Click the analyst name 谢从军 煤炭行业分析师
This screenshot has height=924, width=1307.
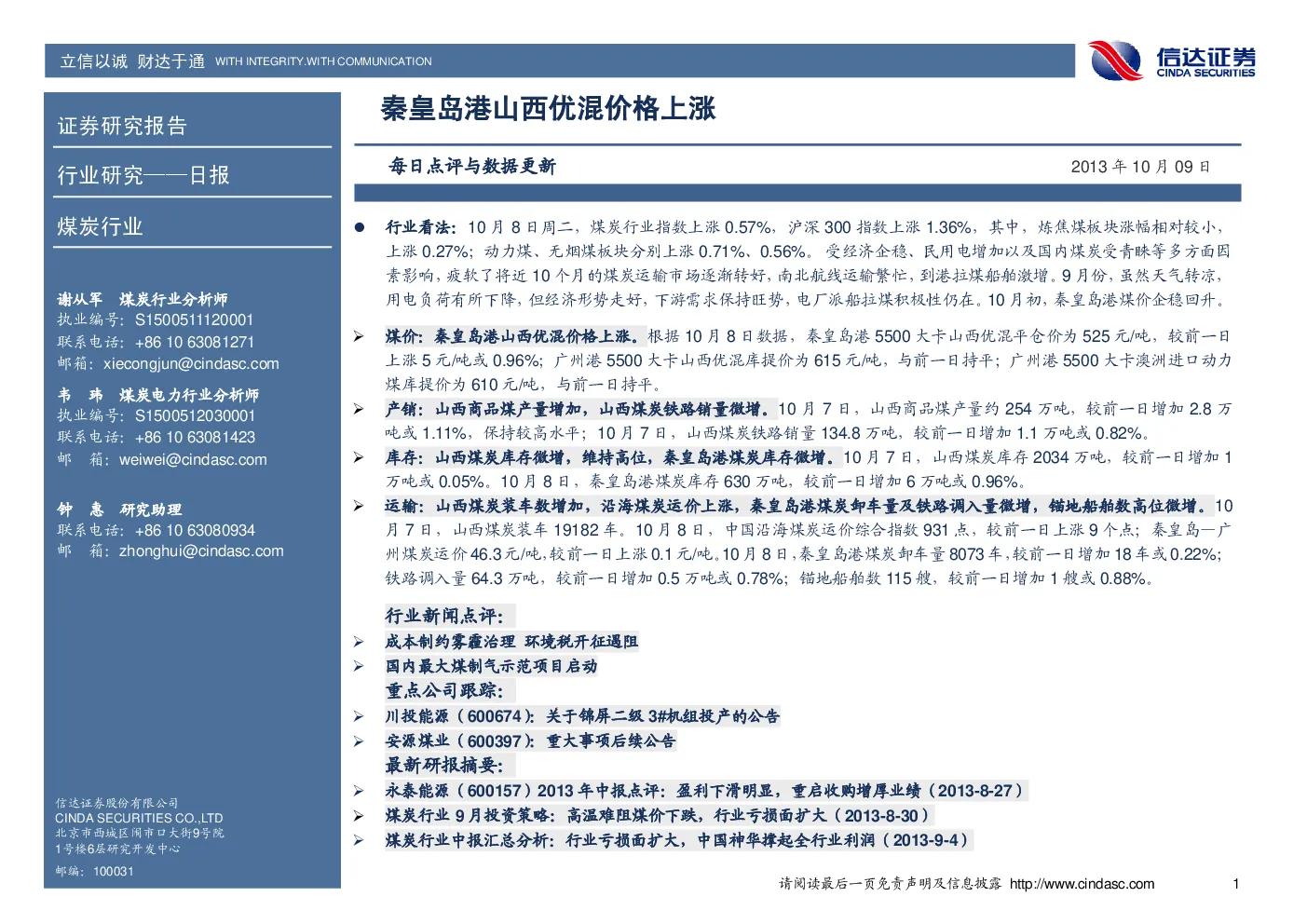pyautogui.click(x=143, y=299)
